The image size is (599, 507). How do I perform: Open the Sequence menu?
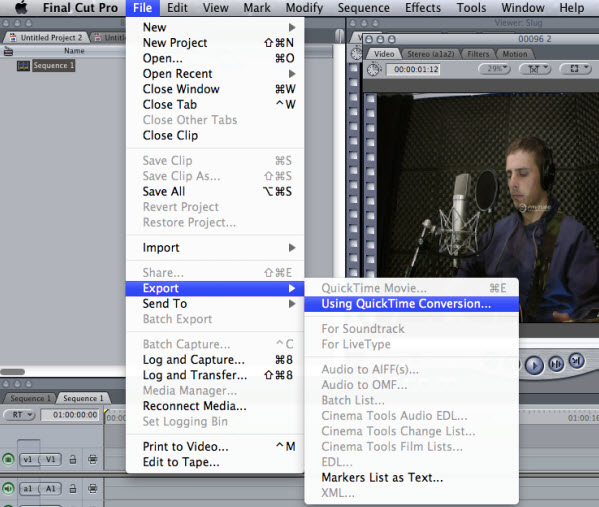(x=363, y=8)
